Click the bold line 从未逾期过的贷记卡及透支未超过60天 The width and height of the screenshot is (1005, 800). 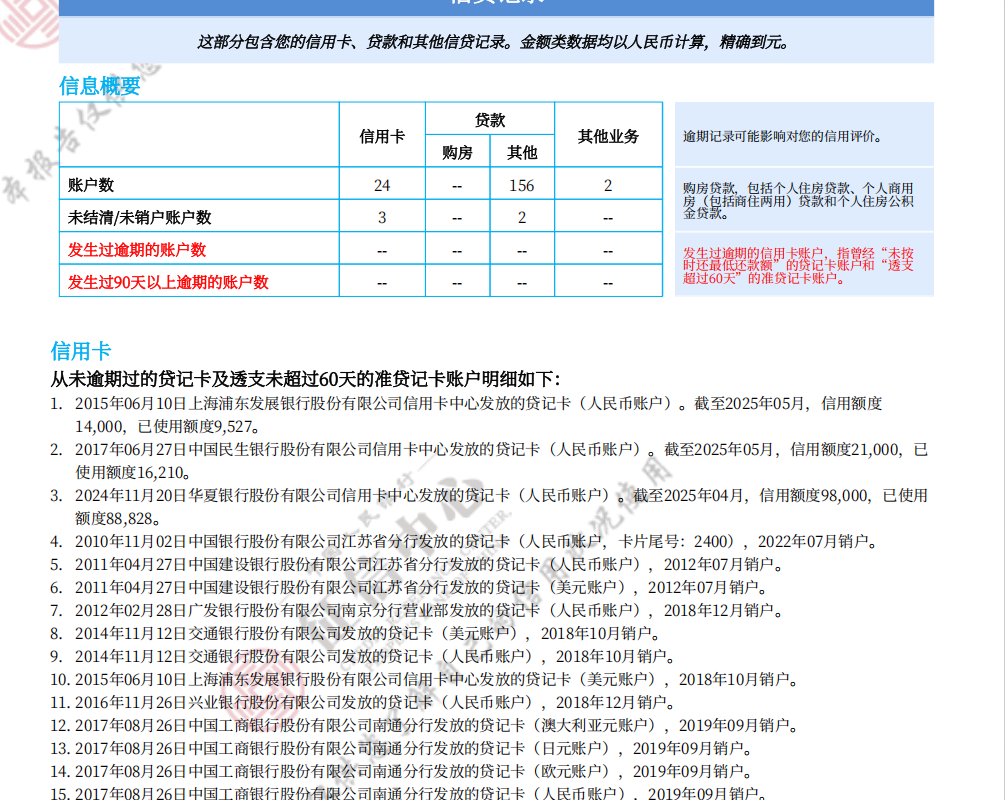[x=306, y=379]
